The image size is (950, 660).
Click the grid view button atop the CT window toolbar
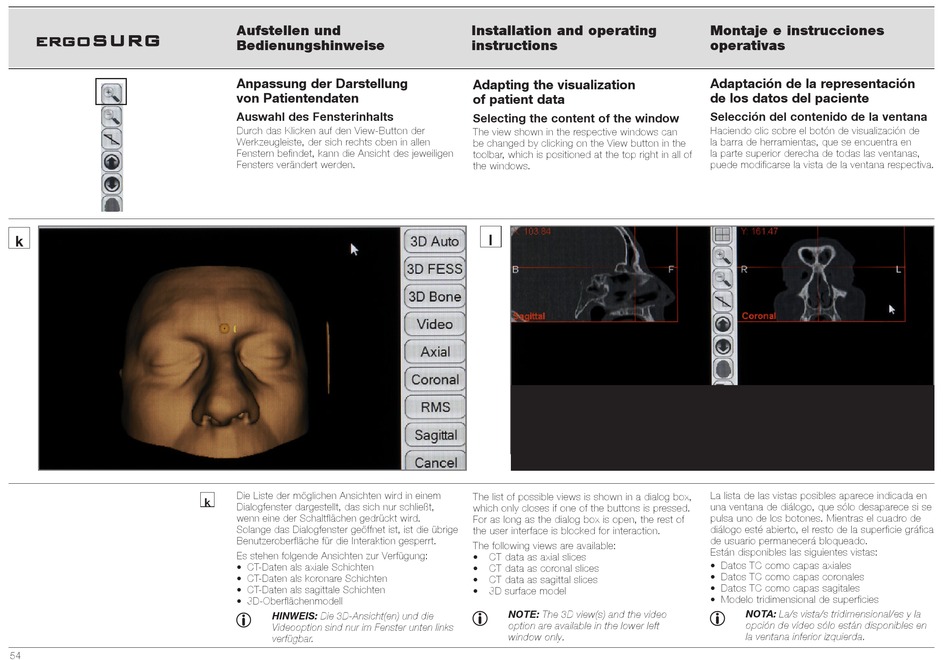(721, 236)
